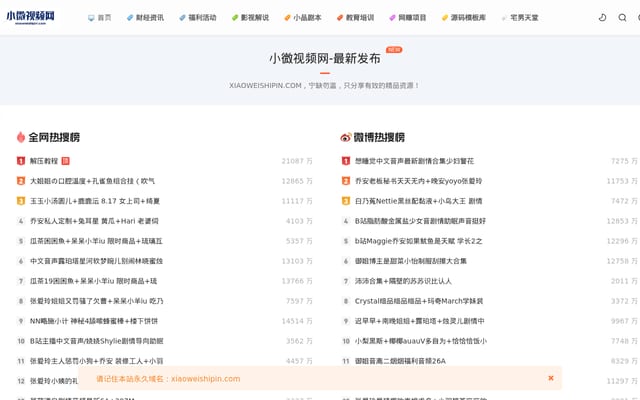Open the 财经资讯 nav item
640x400 pixels.
click(145, 18)
